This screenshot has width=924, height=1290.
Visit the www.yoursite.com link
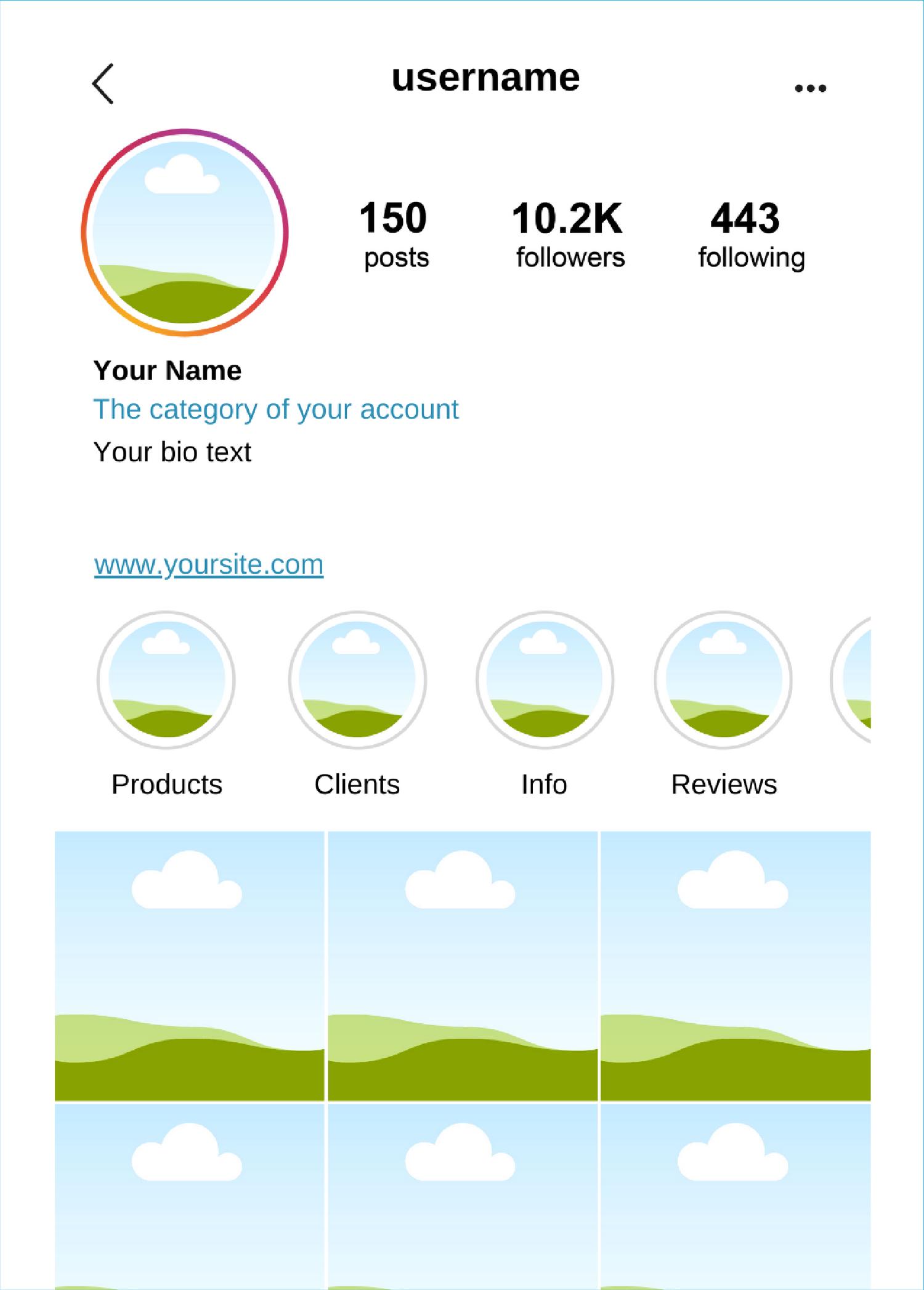[209, 564]
